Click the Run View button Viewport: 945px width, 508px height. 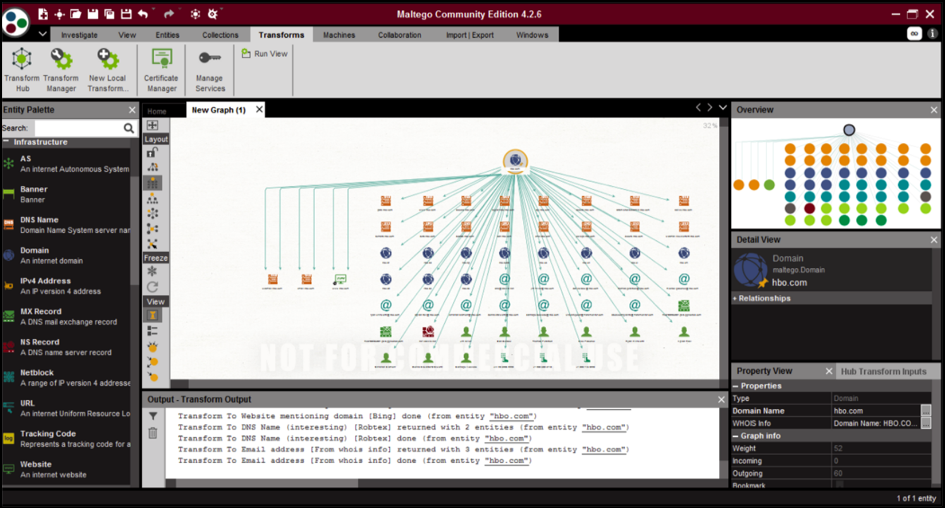[x=265, y=54]
